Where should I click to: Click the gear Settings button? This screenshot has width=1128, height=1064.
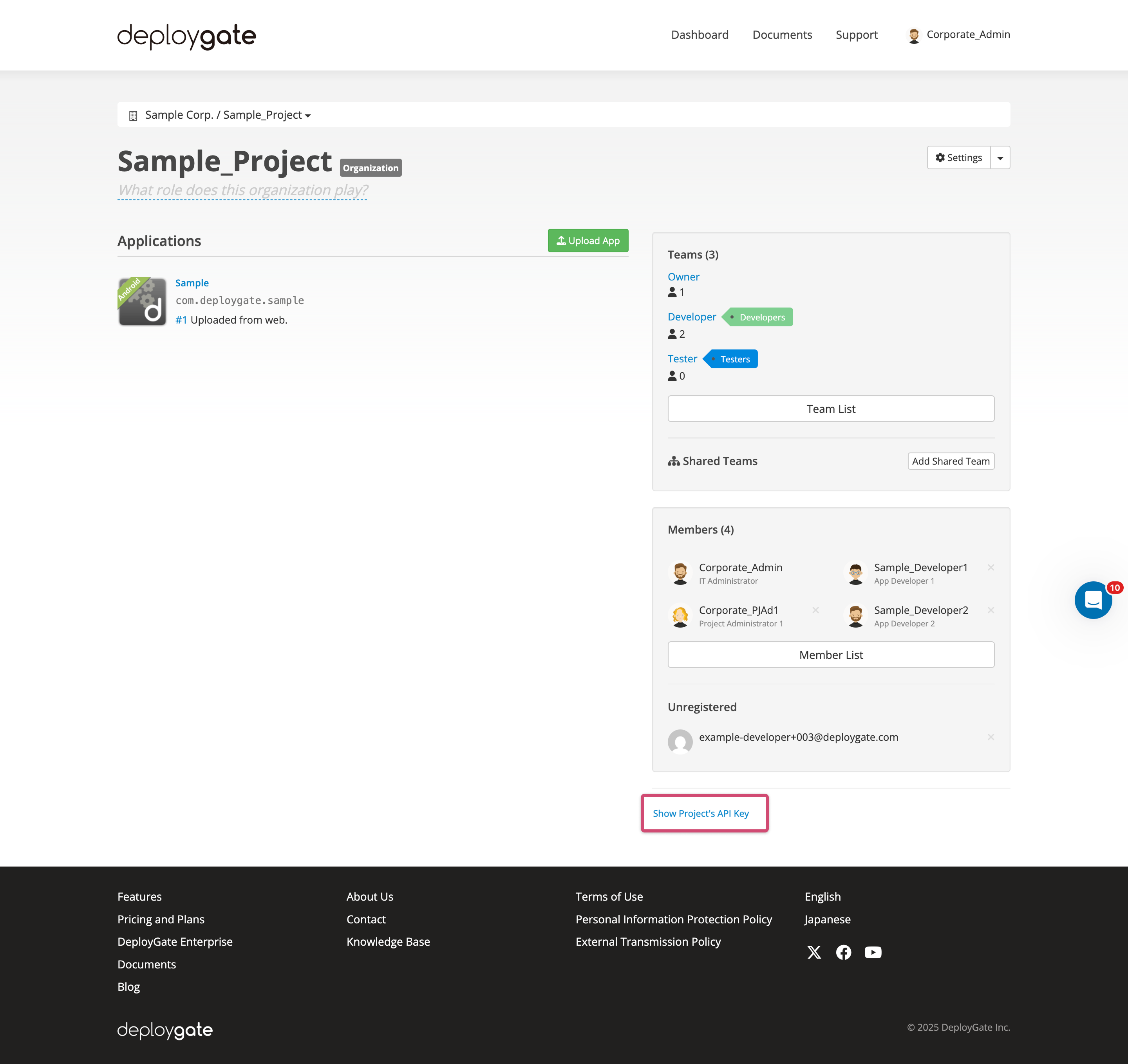(959, 157)
